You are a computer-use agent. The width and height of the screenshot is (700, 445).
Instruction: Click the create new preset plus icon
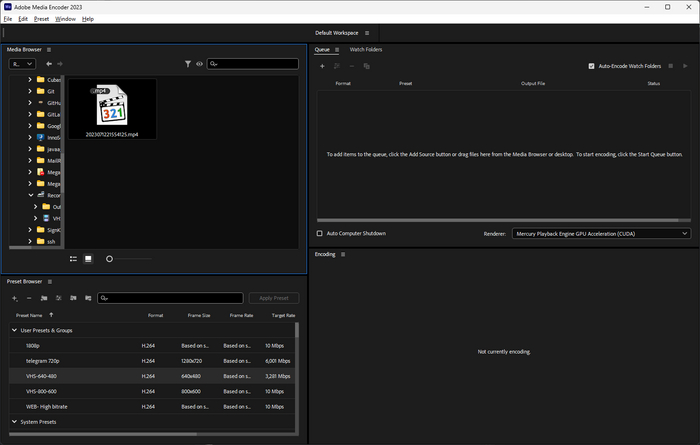(14, 298)
